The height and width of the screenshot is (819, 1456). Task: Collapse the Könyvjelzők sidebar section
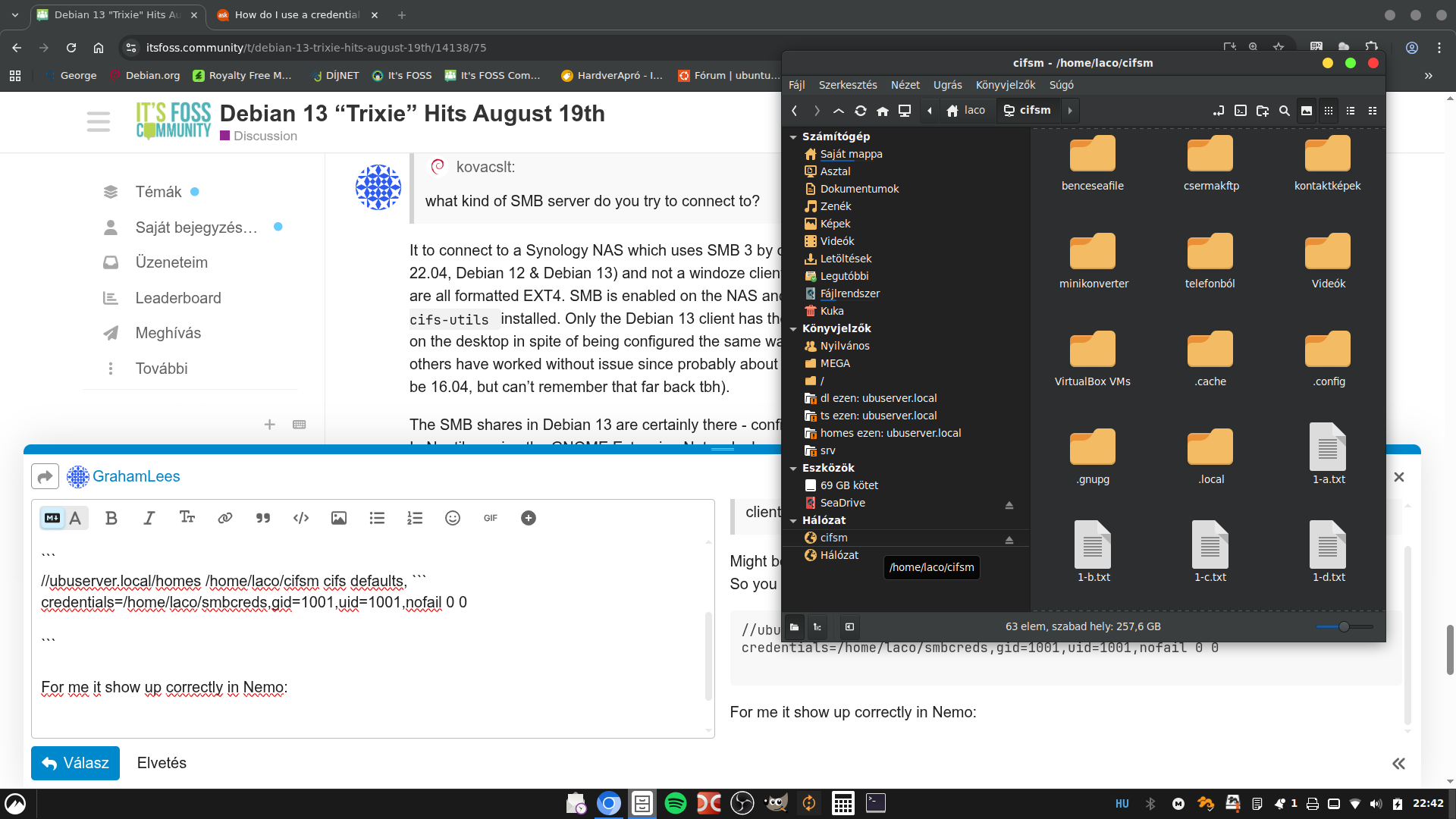coord(793,329)
